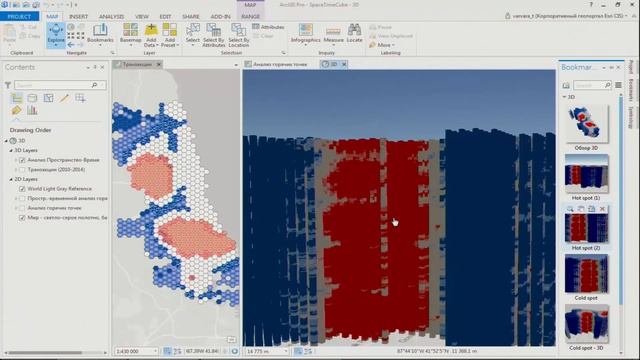Open the map scale dropdown 1:430 000
This screenshot has height=360, width=640.
(155, 351)
